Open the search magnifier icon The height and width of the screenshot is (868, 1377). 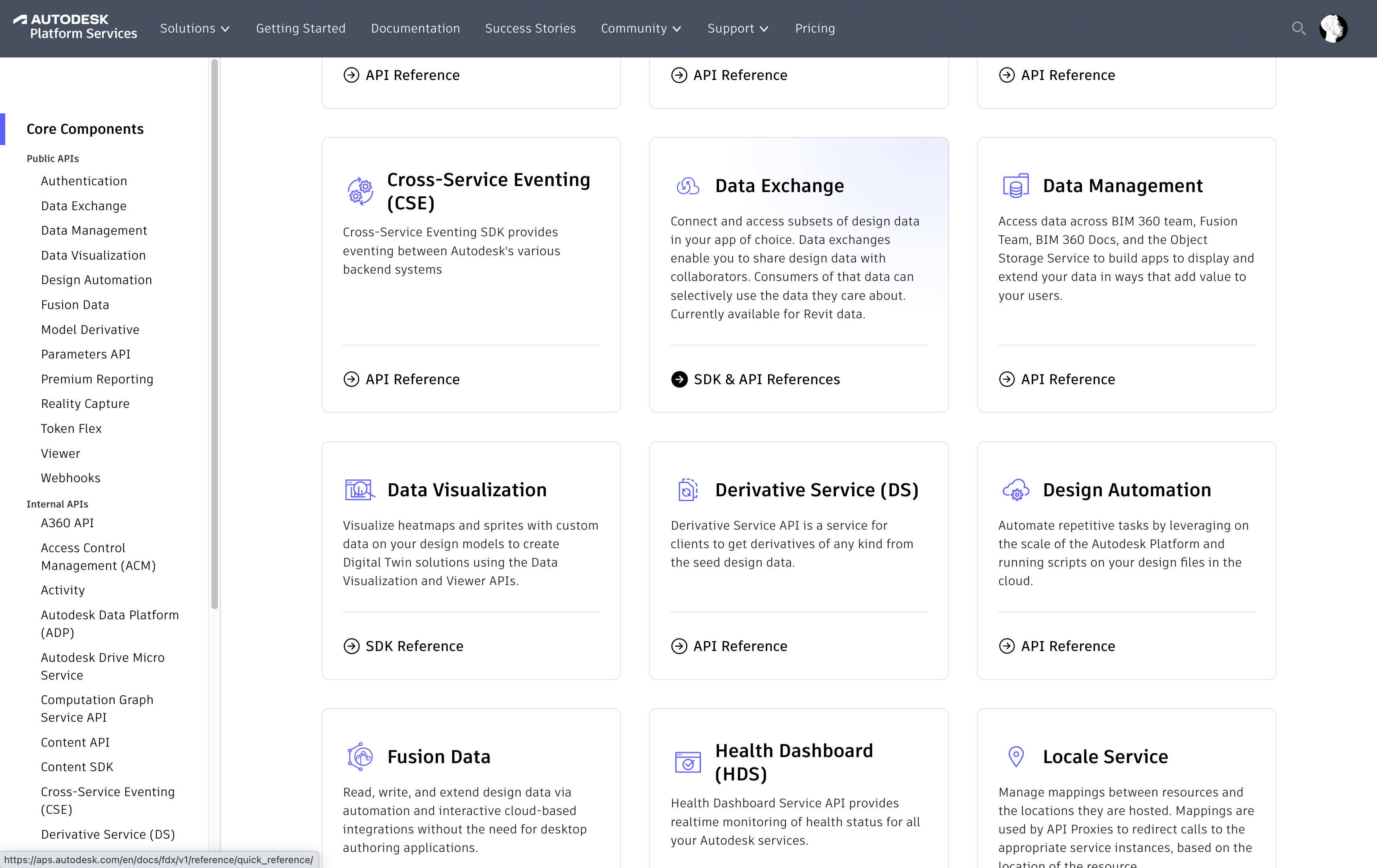[1298, 28]
